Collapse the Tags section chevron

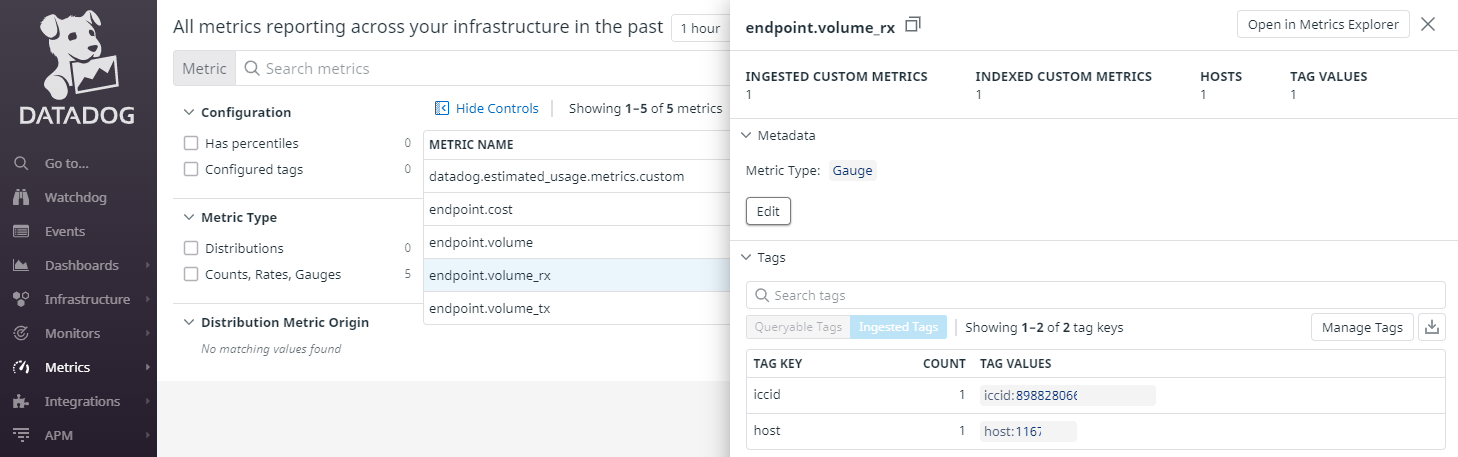click(x=745, y=257)
